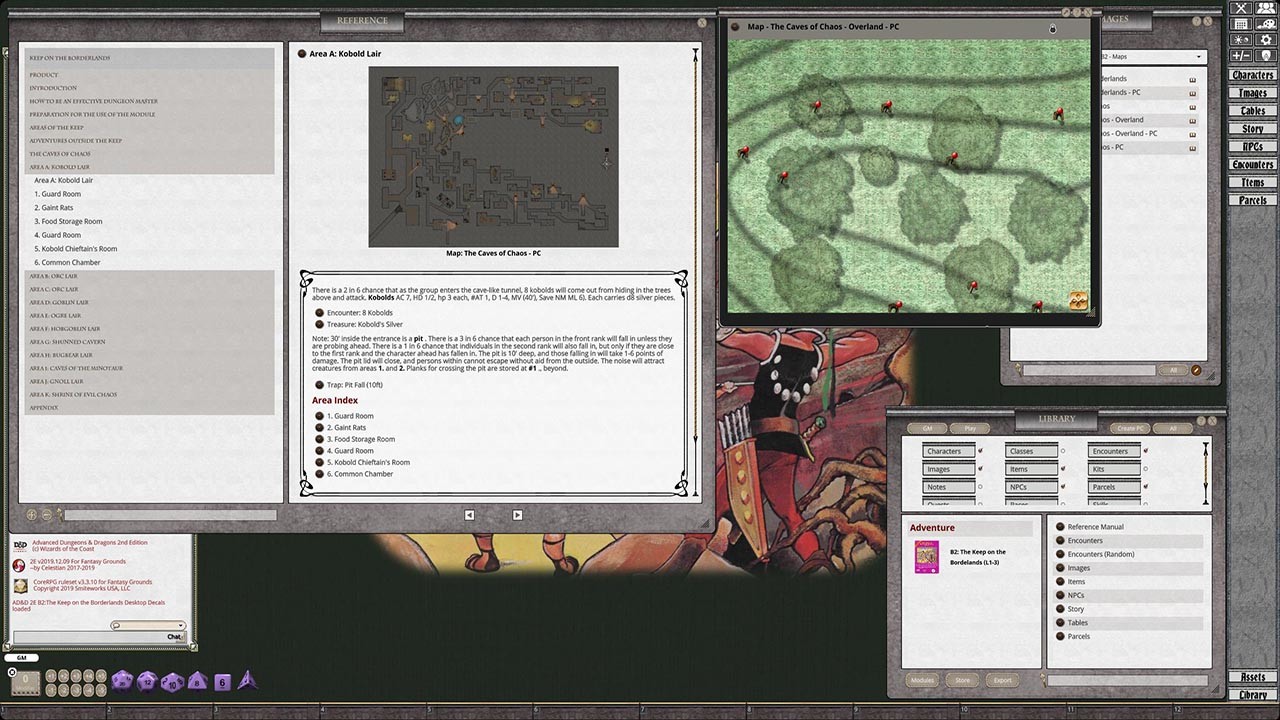The image size is (1280, 720).
Task: Click the purple d6 die
Action: 222,682
